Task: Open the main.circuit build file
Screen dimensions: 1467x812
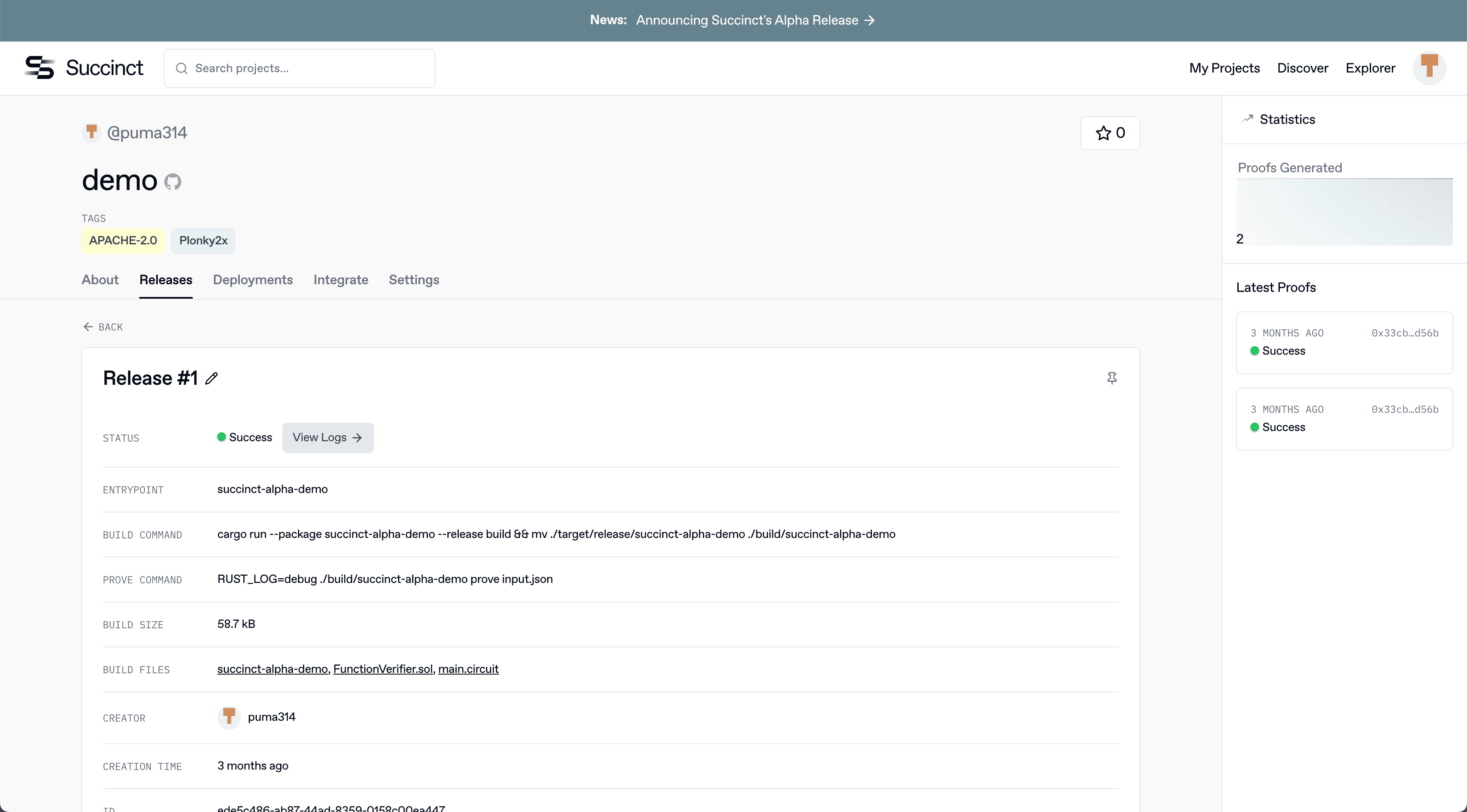Action: pos(468,669)
